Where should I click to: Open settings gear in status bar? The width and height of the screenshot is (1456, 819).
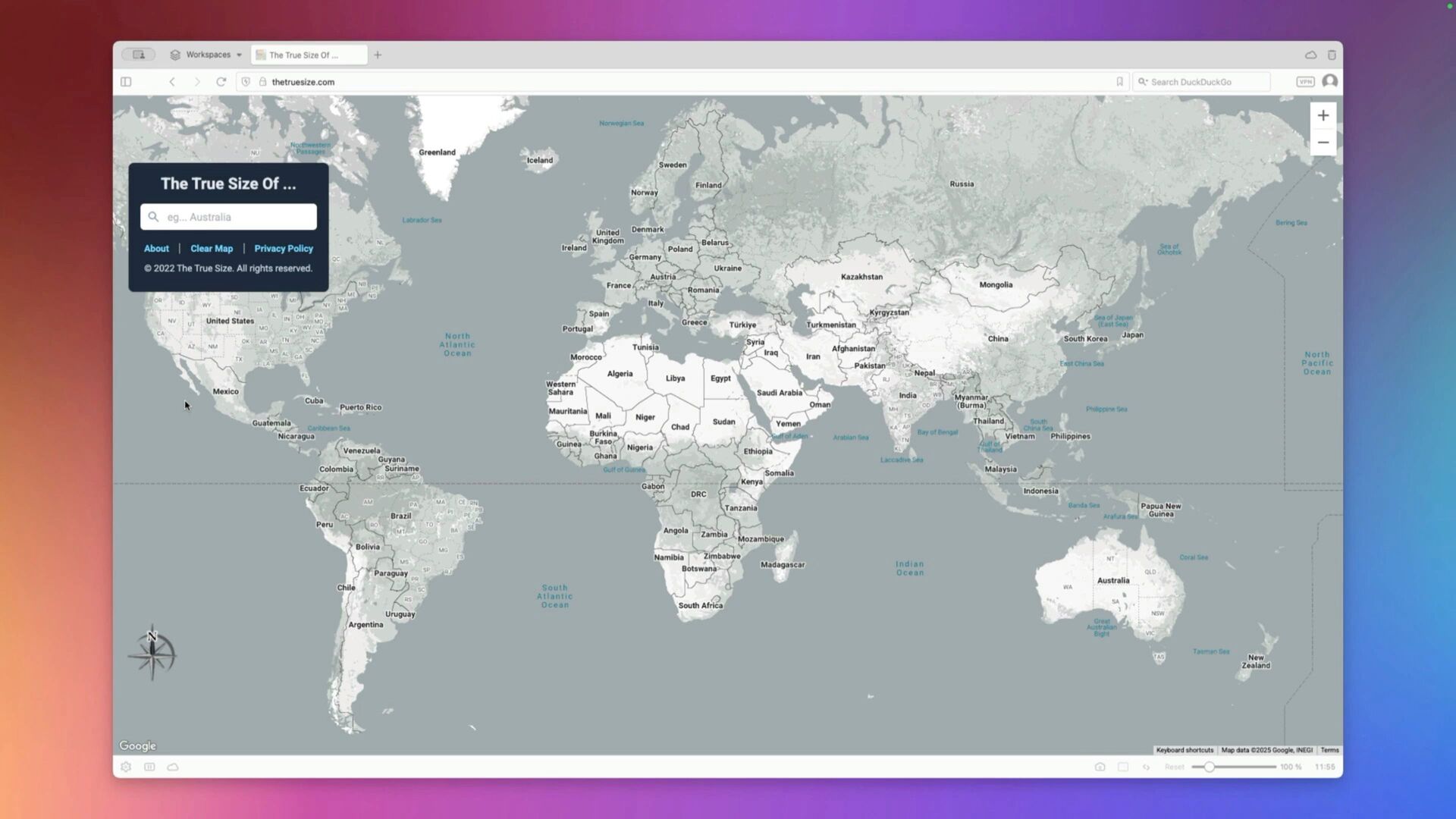click(126, 767)
